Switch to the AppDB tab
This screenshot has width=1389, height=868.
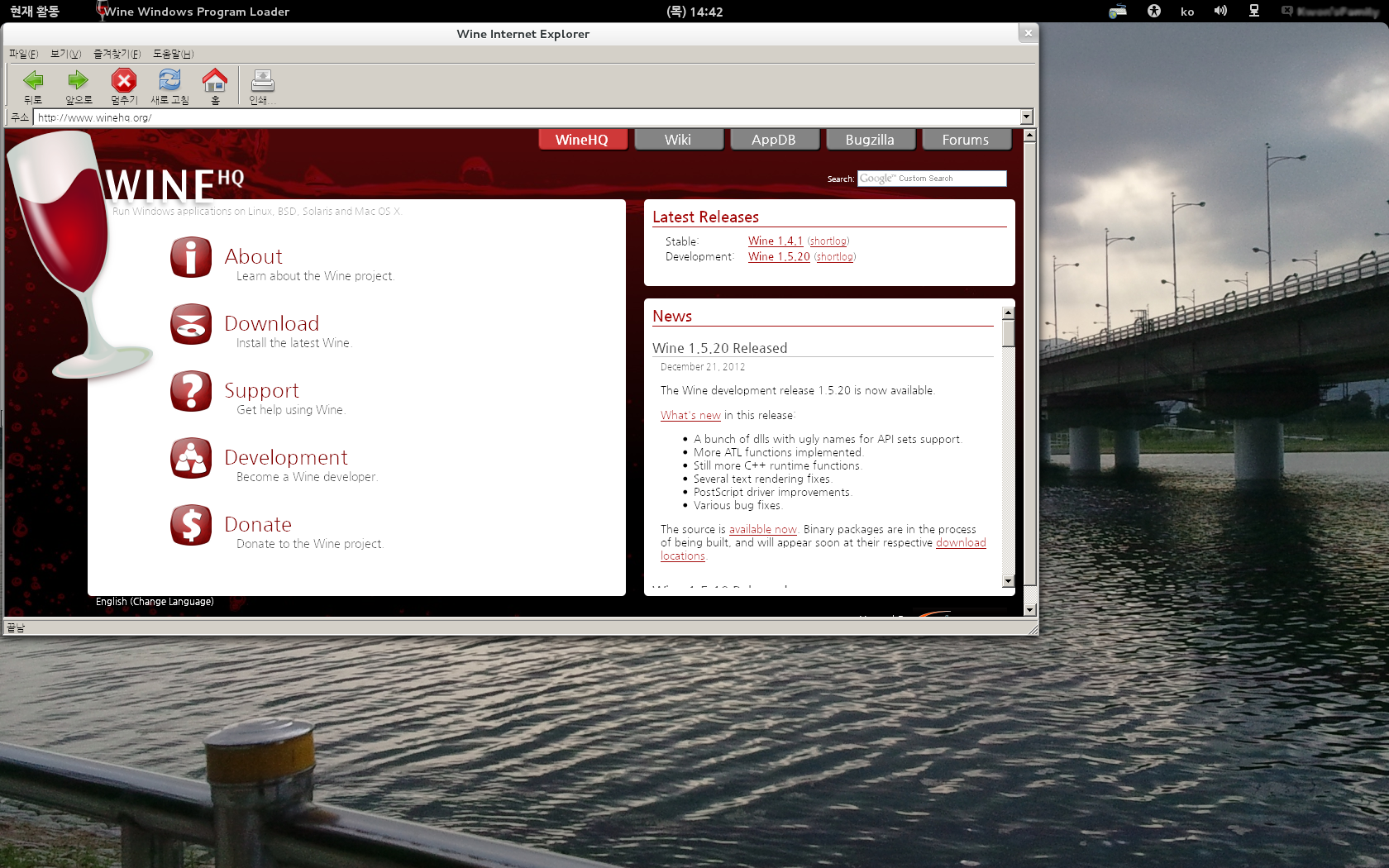pos(774,140)
